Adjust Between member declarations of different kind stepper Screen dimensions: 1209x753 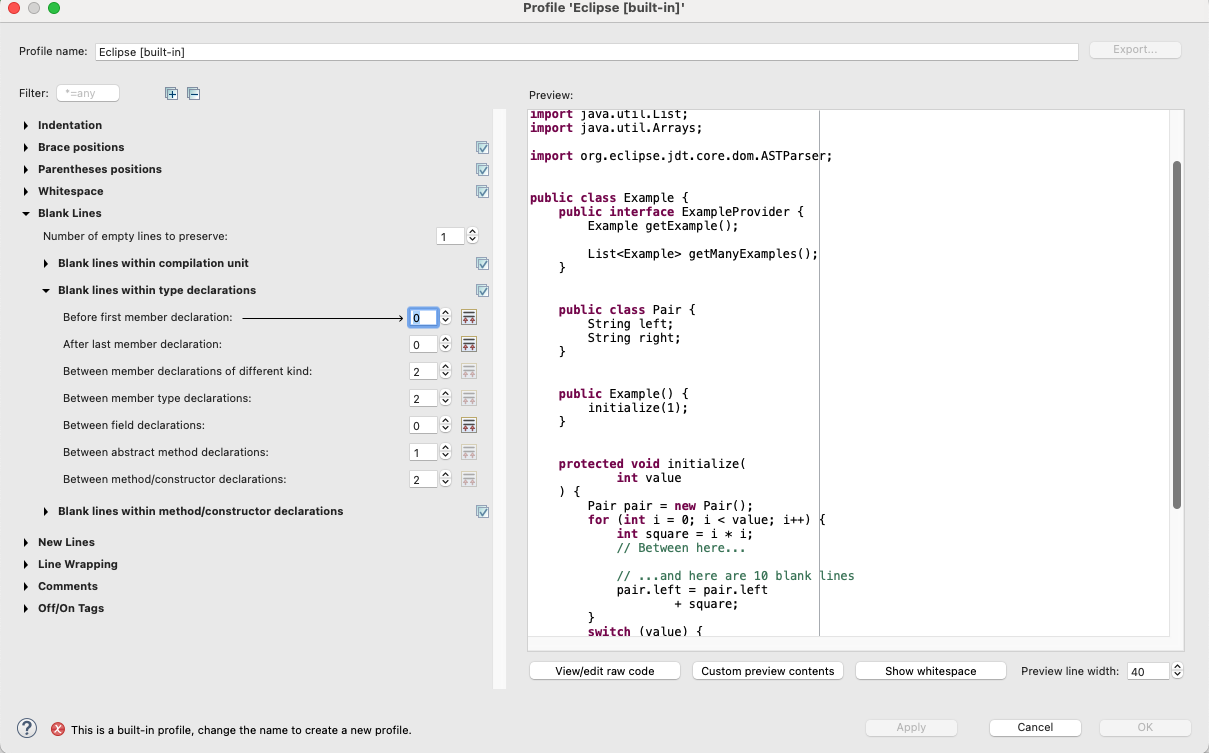click(446, 371)
